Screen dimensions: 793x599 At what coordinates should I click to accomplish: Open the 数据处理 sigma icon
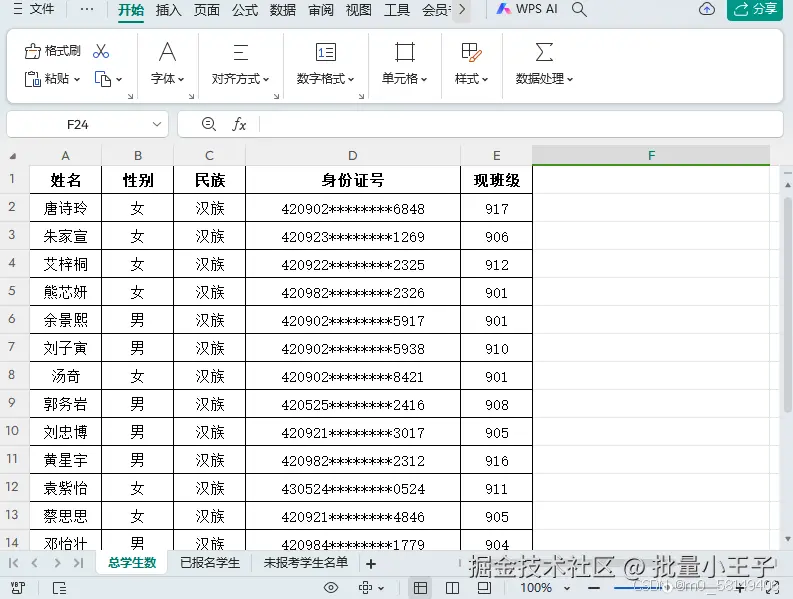point(544,52)
